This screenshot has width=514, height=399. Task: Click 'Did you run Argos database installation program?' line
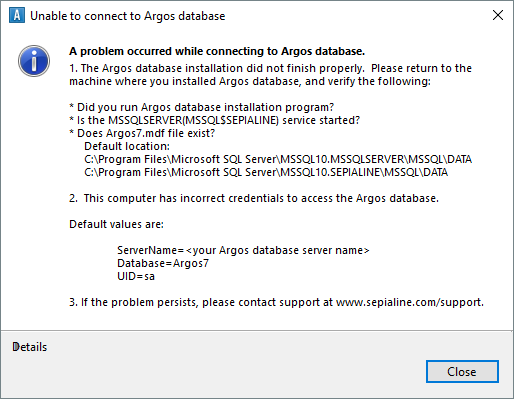[x=202, y=107]
